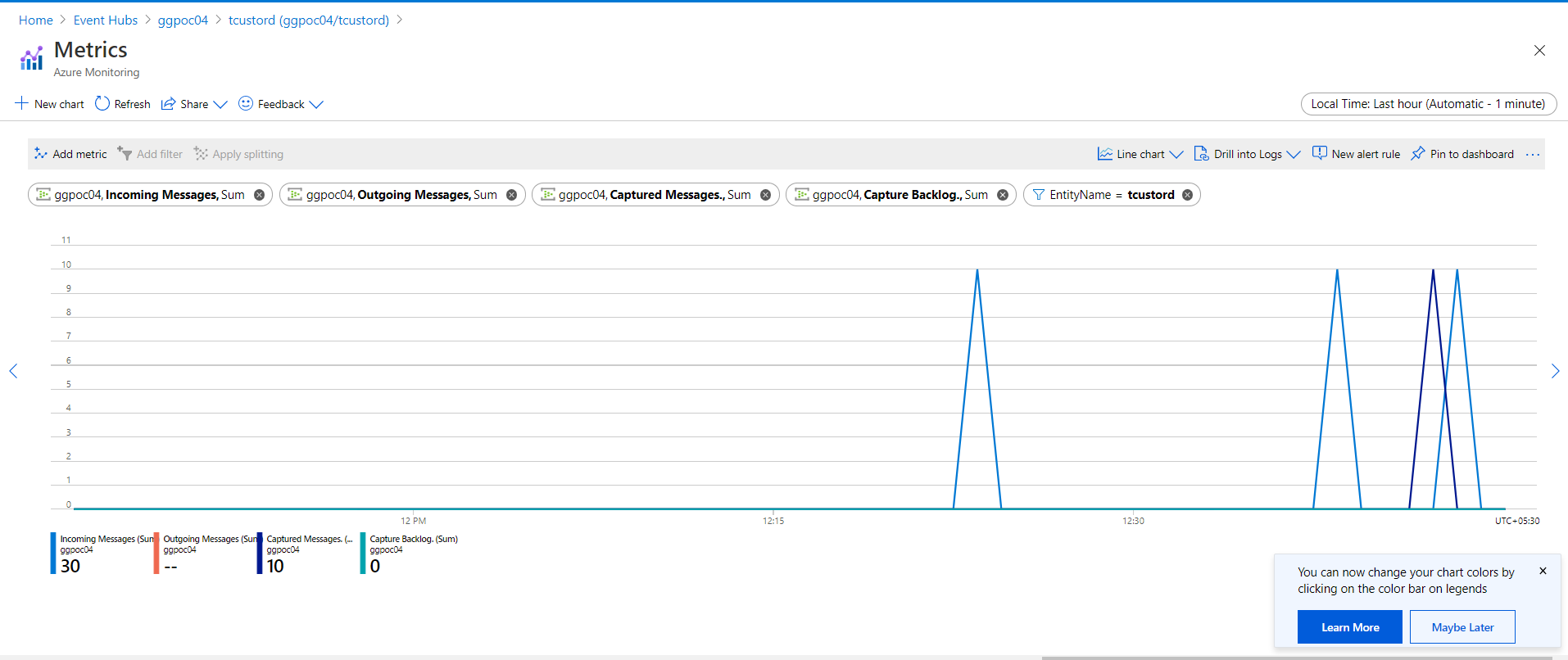The width and height of the screenshot is (1568, 660).
Task: Click Apply splitting in the toolbar
Action: [x=238, y=154]
